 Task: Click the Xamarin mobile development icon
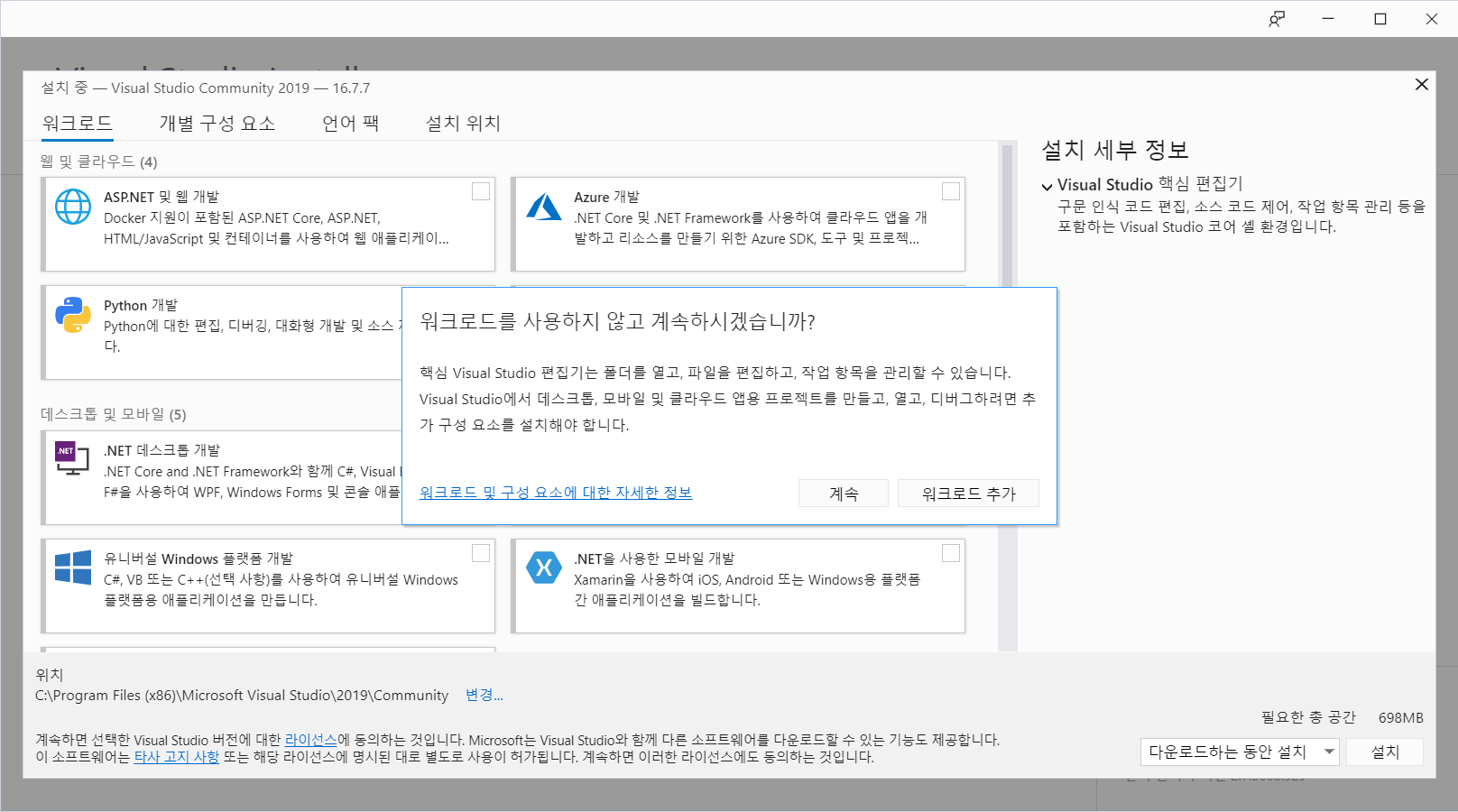pyautogui.click(x=544, y=567)
